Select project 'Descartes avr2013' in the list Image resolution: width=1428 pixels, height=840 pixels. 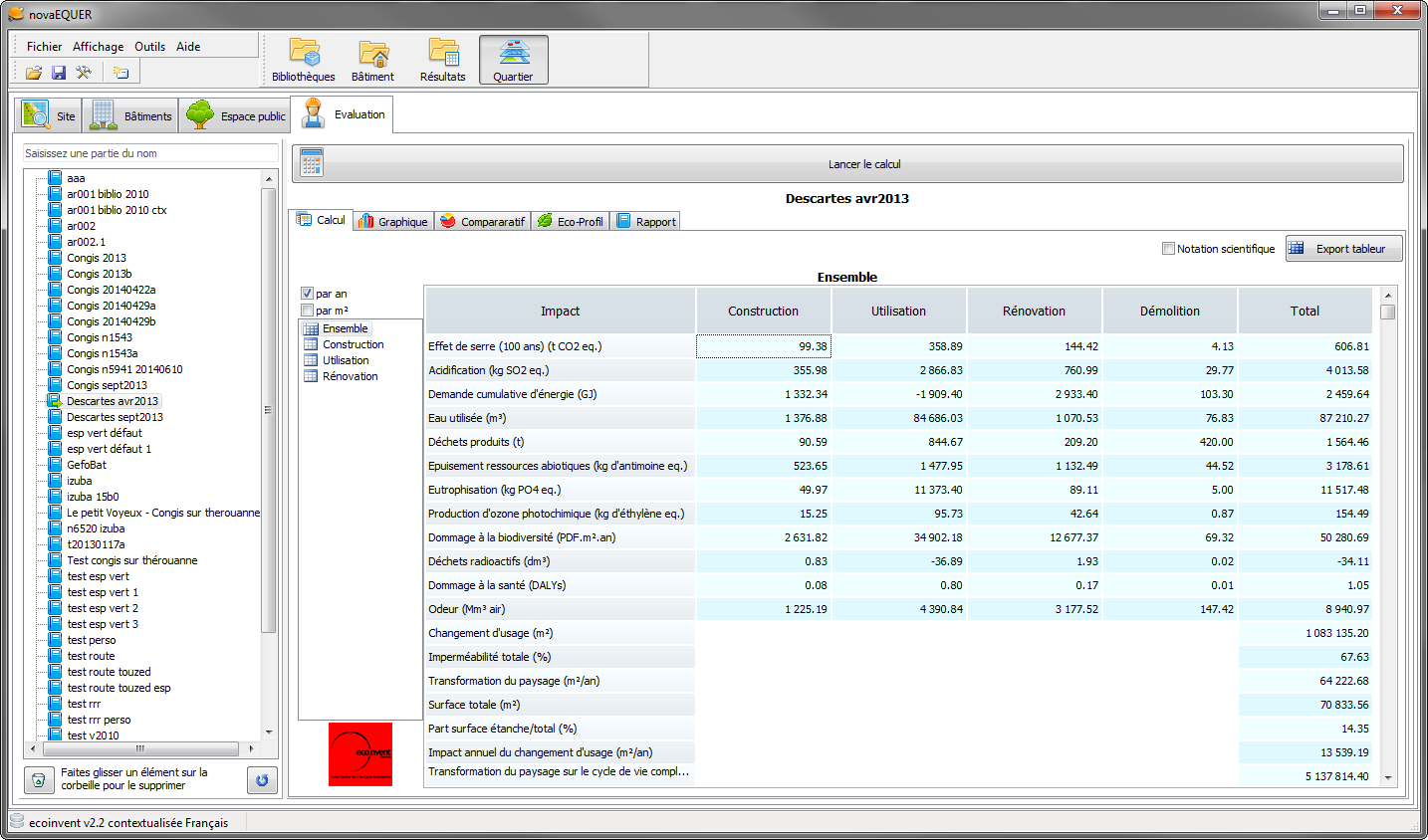point(113,401)
